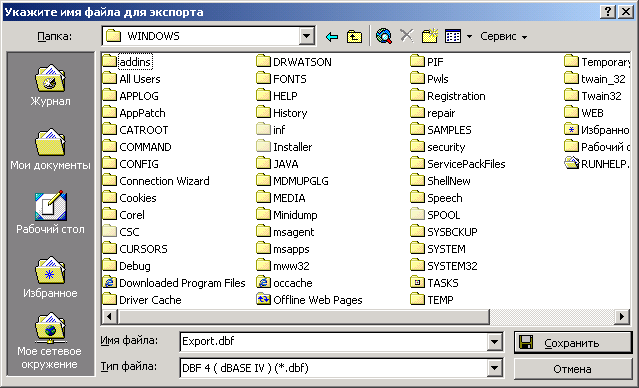Select the Избранное folder in the list

pos(597,130)
